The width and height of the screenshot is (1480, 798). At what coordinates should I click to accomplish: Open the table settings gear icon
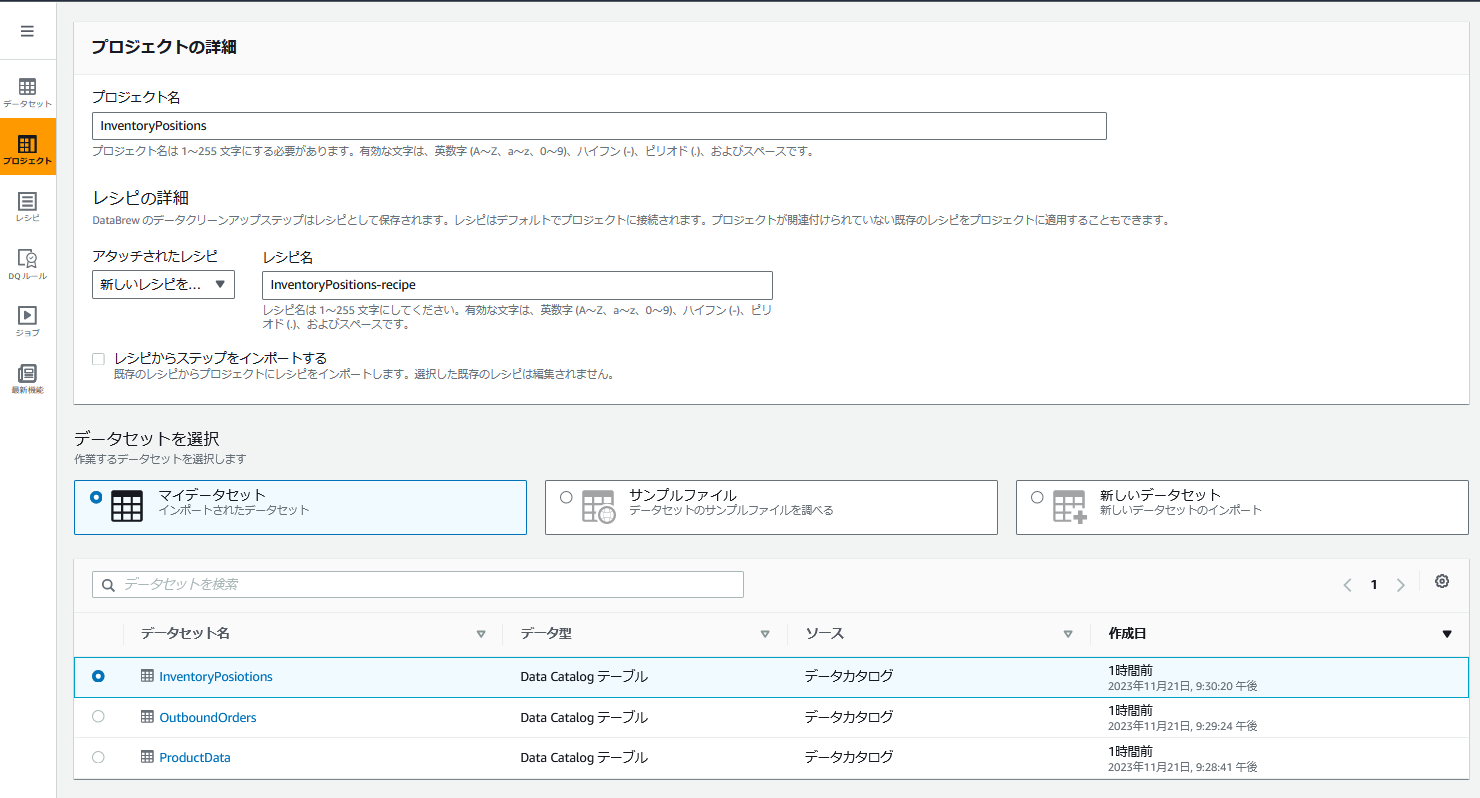[1442, 581]
